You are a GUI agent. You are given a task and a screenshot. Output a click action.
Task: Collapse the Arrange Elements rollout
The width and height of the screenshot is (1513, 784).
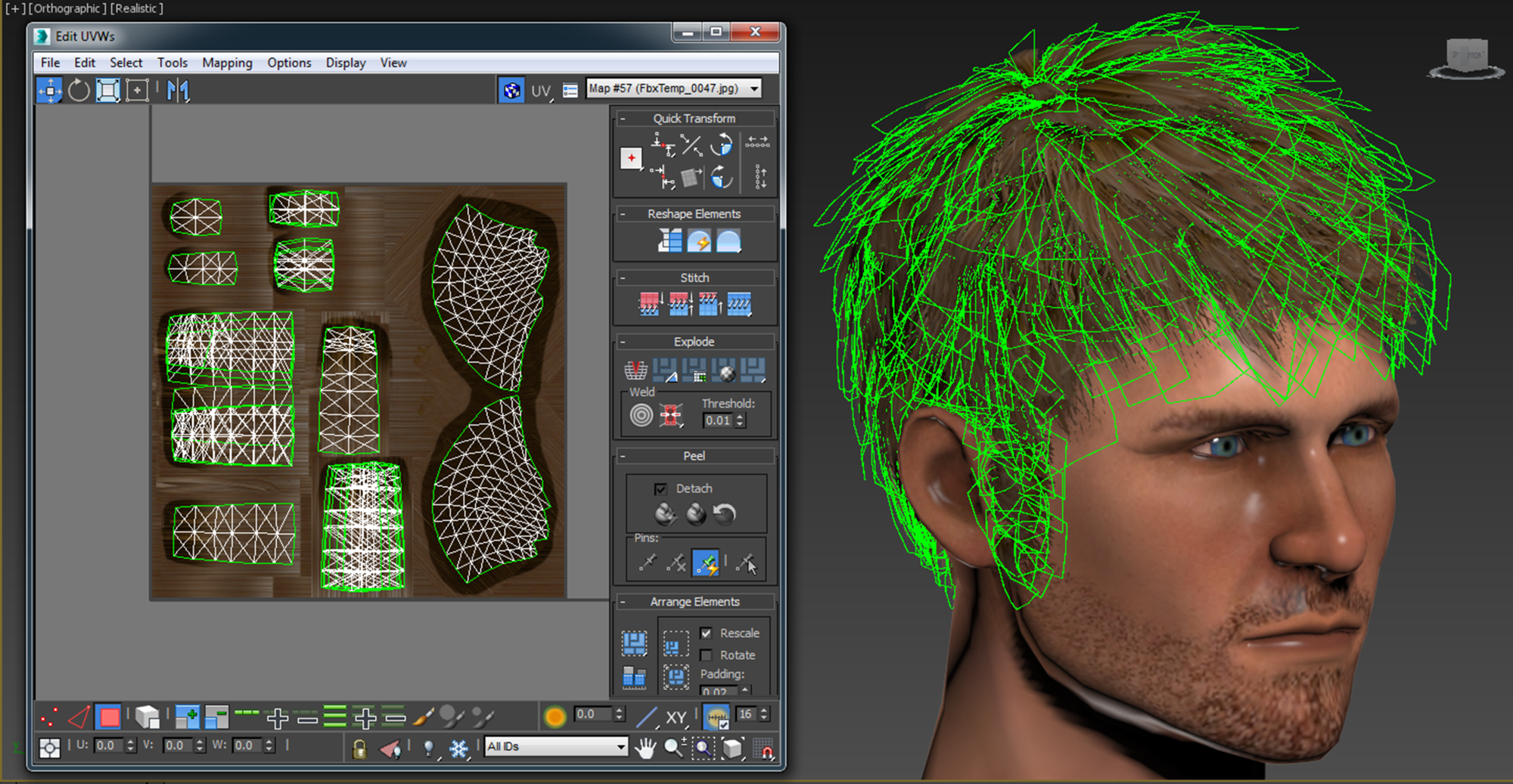623,602
